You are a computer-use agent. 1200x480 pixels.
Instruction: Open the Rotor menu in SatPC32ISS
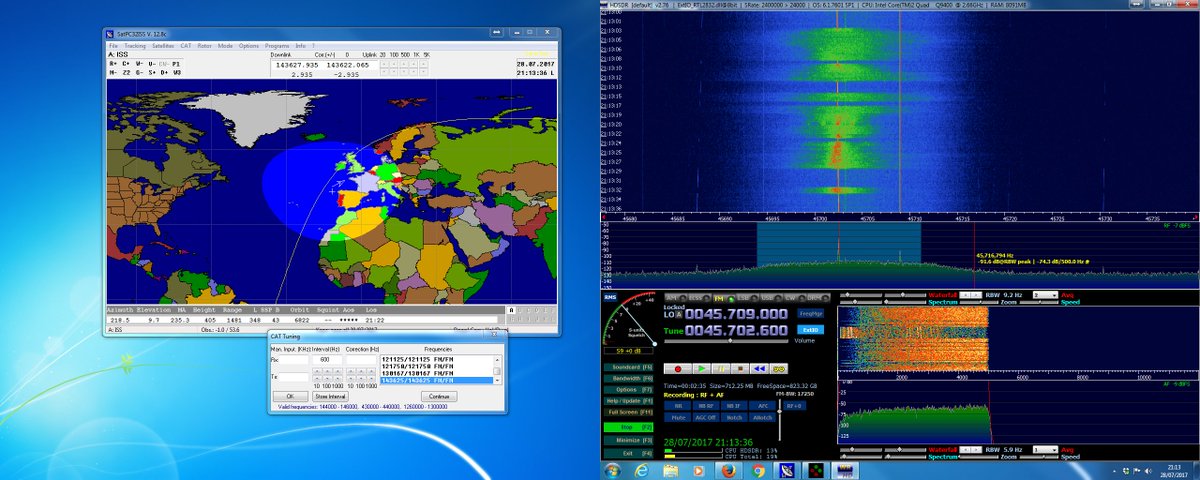tap(206, 45)
